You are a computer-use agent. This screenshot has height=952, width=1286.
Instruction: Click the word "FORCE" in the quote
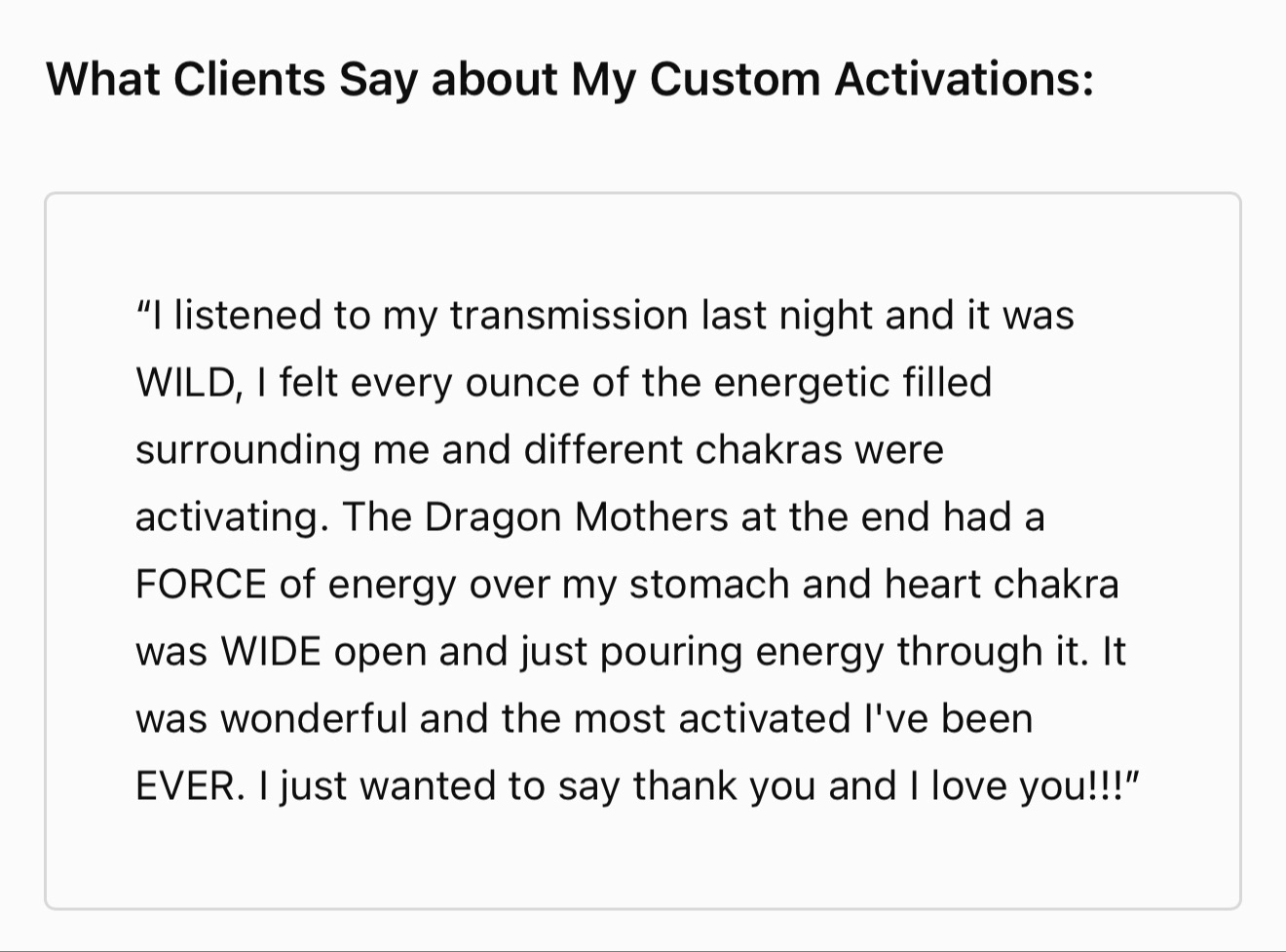point(201,584)
